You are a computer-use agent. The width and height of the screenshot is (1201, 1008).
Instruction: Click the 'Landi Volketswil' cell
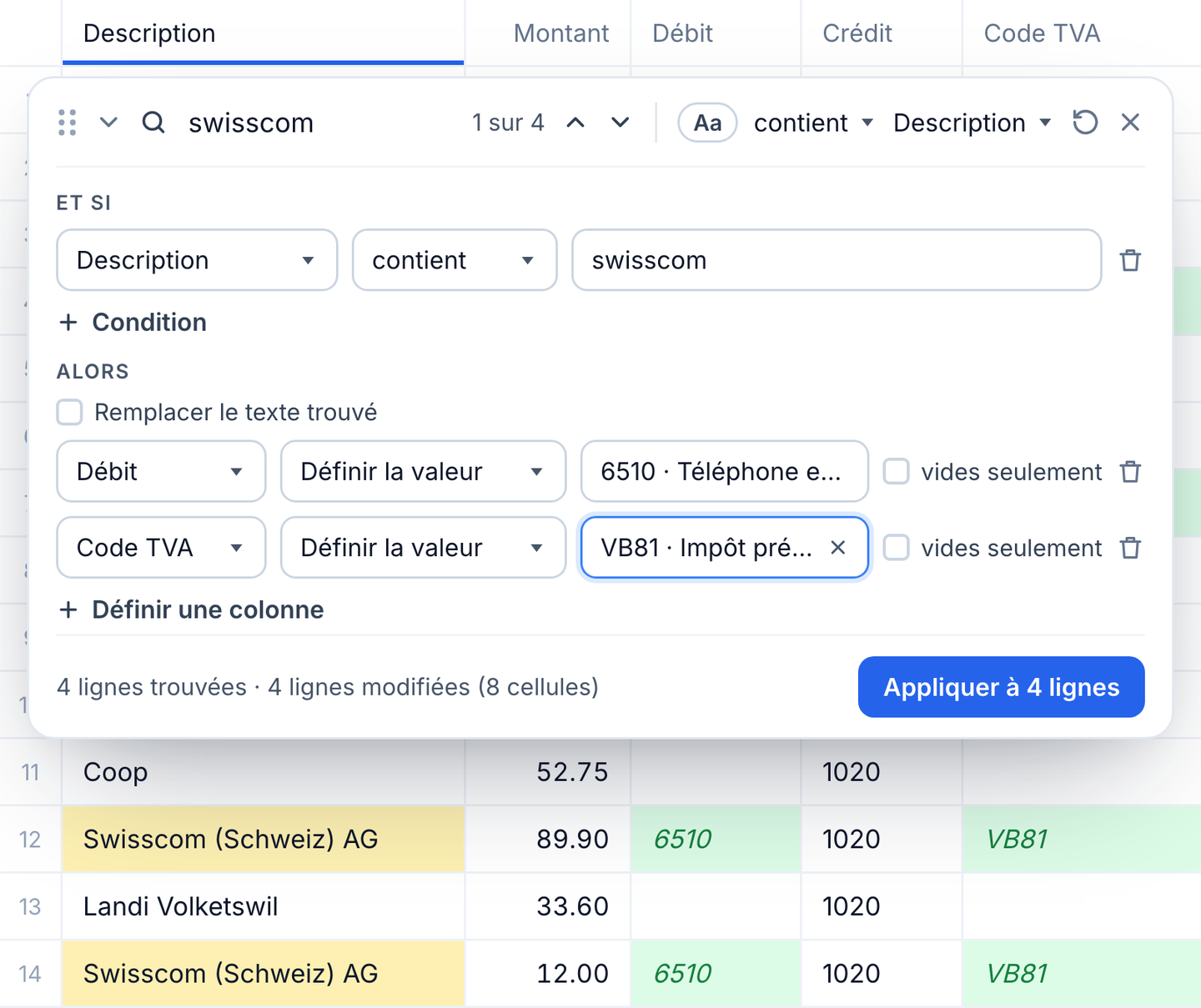pos(263,906)
